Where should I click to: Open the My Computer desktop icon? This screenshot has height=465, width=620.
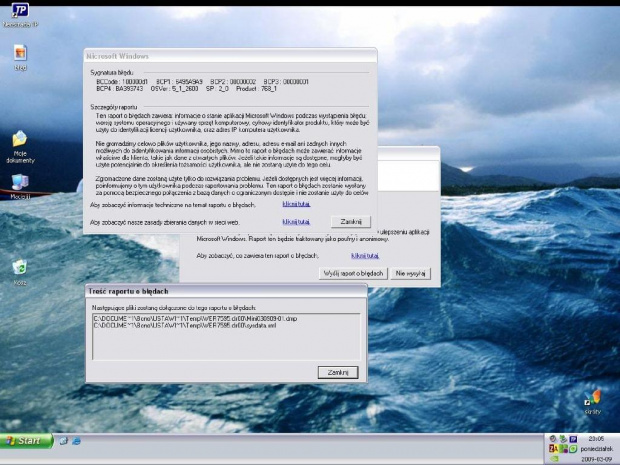tap(20, 186)
